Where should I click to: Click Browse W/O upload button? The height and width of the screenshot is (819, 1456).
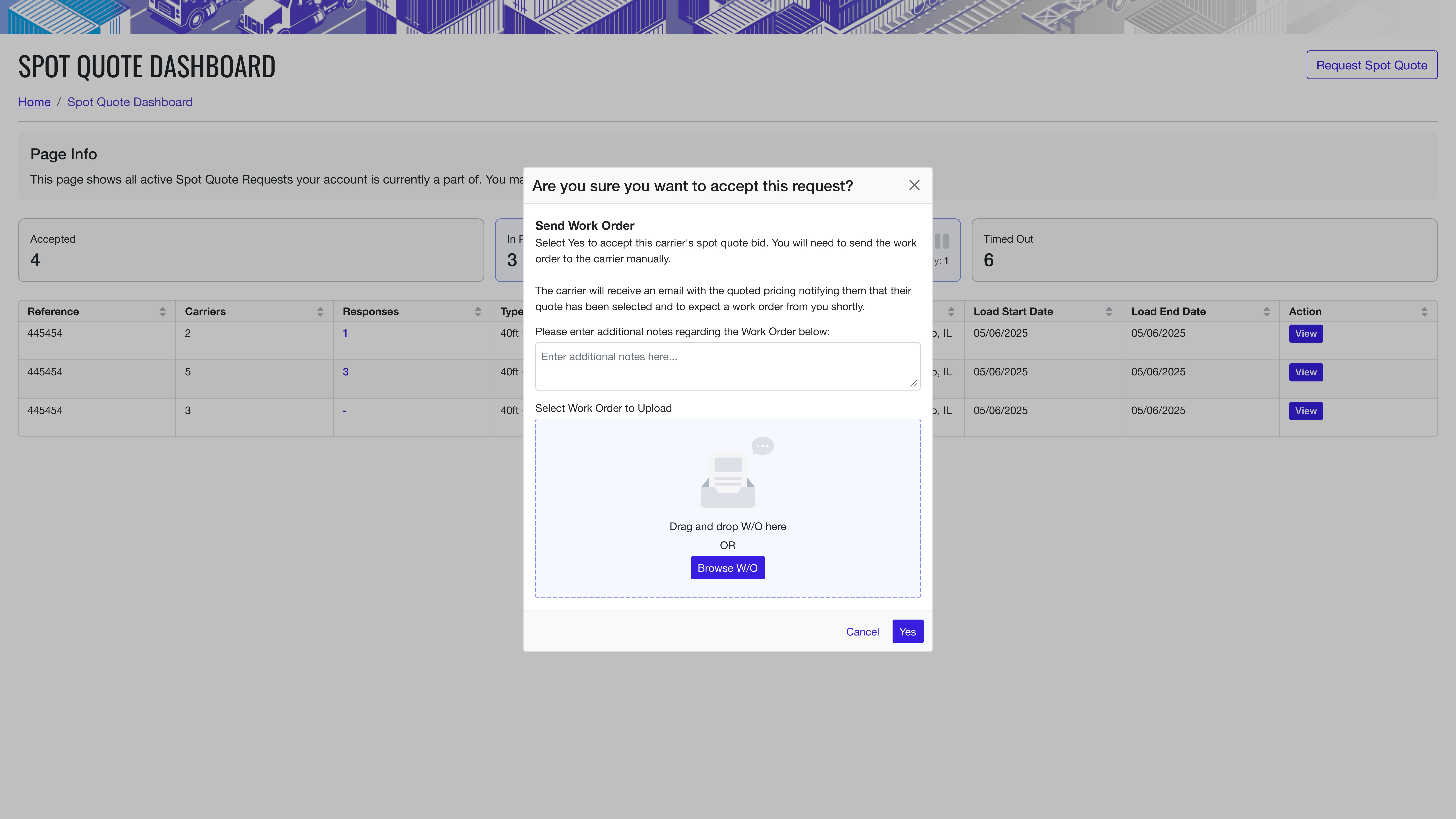tap(727, 567)
